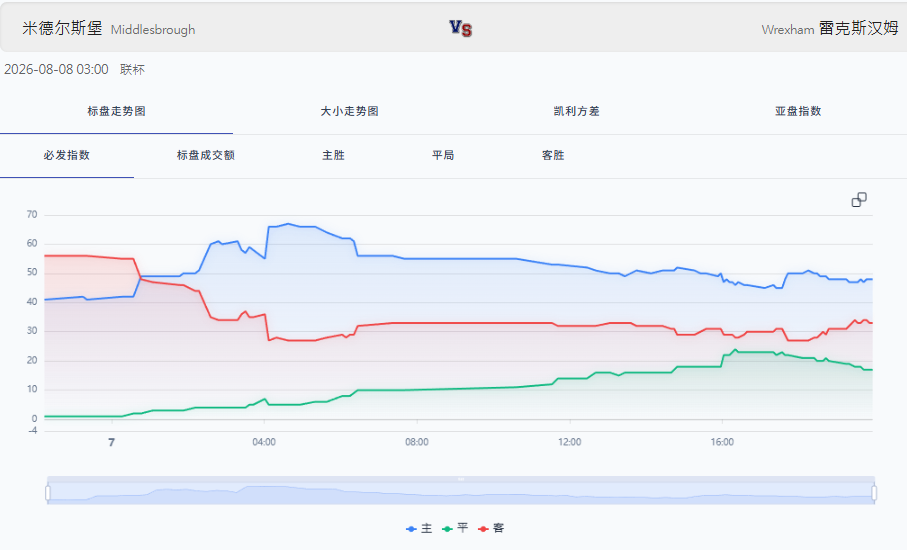Click the Middlesbrough English name

(153, 29)
